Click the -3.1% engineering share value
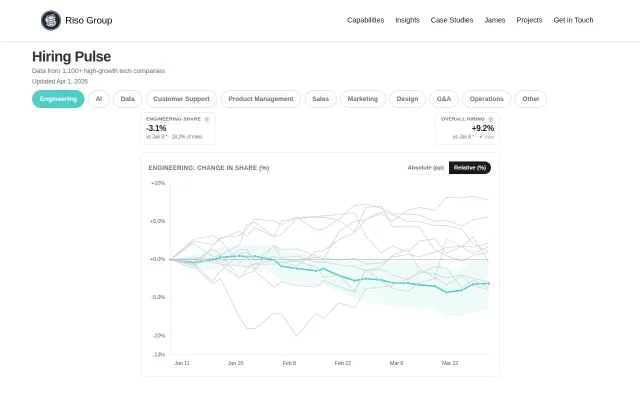The width and height of the screenshot is (640, 400). [156, 128]
